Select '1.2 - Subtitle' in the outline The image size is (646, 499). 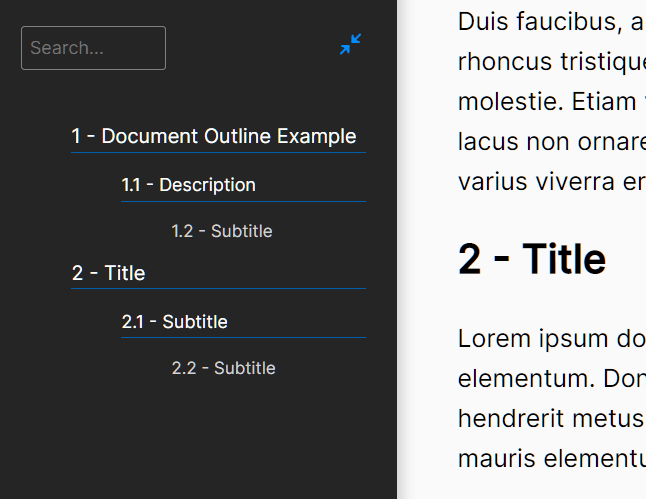point(222,231)
